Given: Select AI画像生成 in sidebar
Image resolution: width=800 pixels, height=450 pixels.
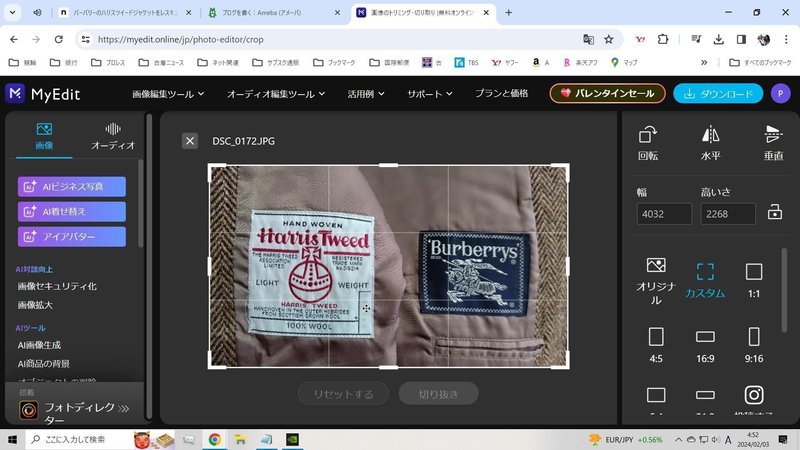Looking at the screenshot, I should coord(39,345).
